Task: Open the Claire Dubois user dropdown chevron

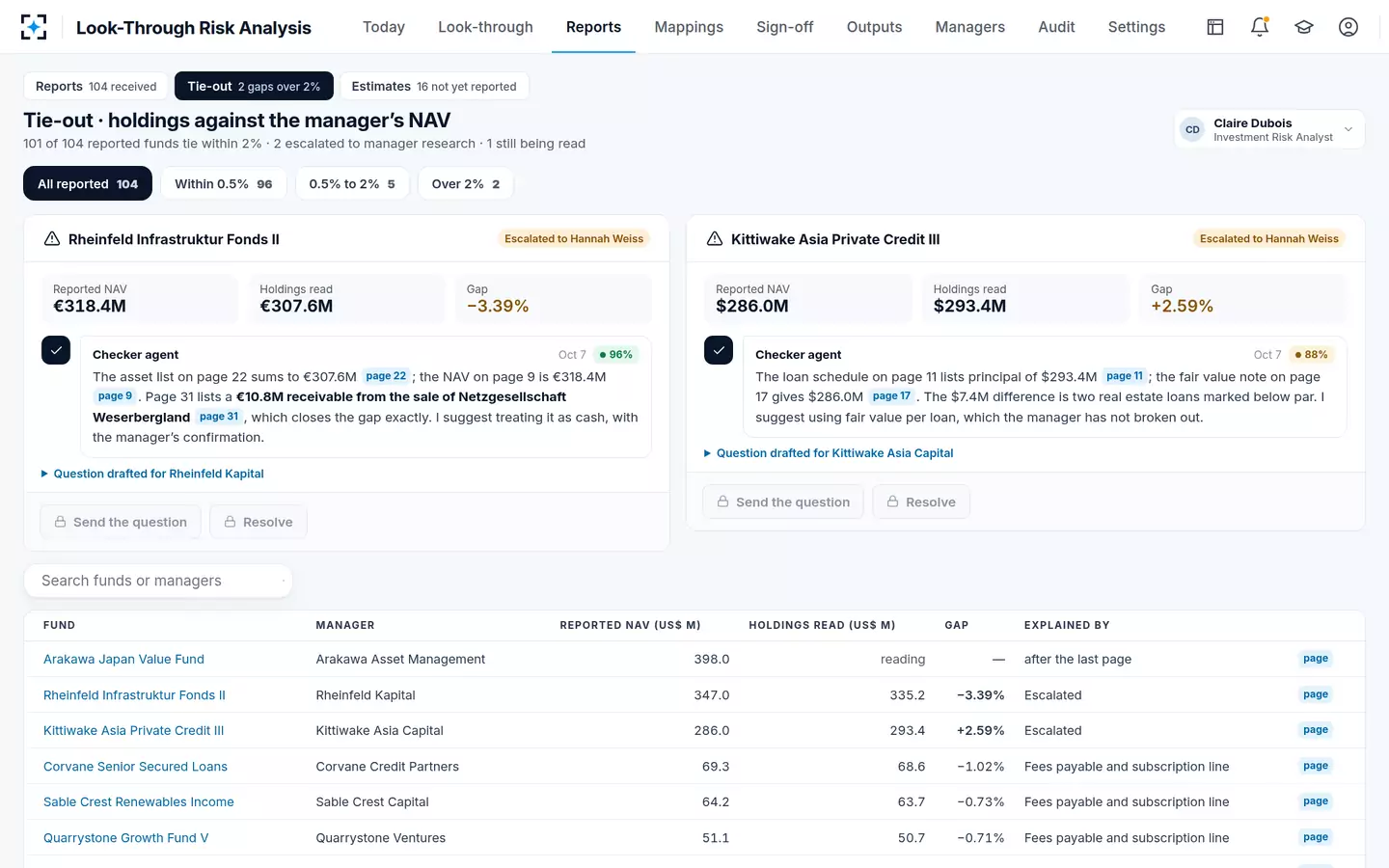Action: point(1348,129)
